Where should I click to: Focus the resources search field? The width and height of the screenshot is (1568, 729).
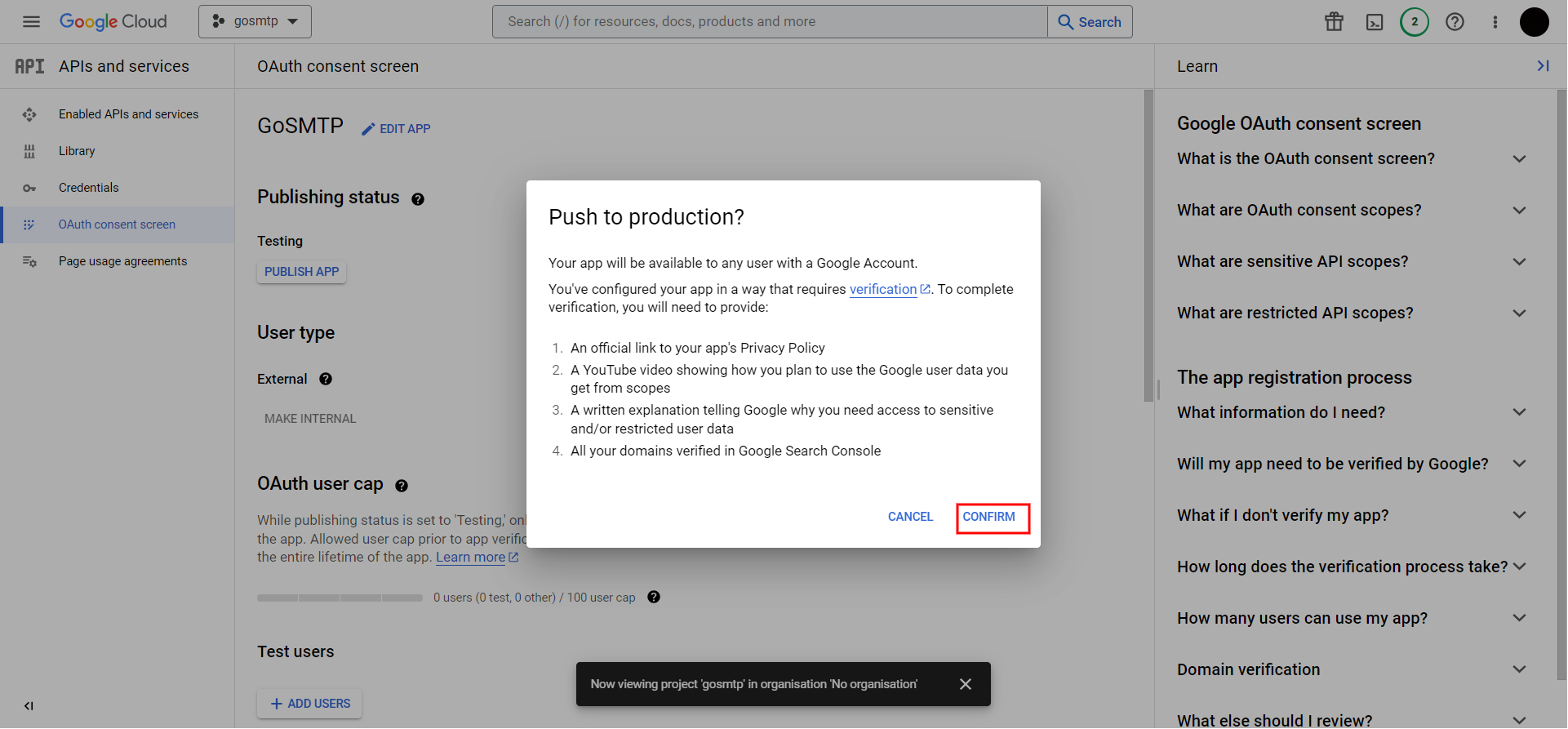tap(770, 21)
